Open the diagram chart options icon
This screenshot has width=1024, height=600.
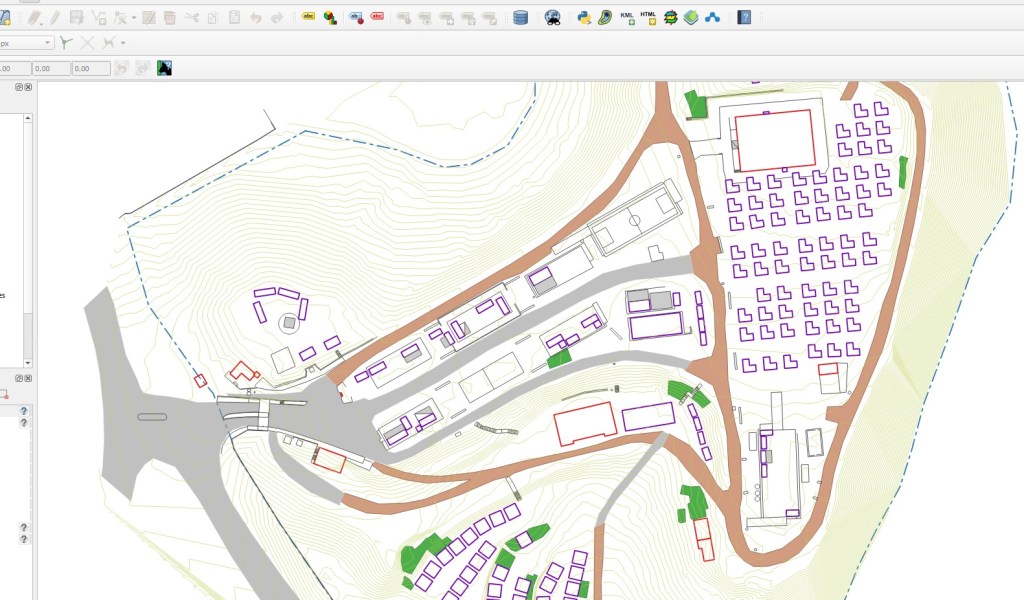[329, 17]
